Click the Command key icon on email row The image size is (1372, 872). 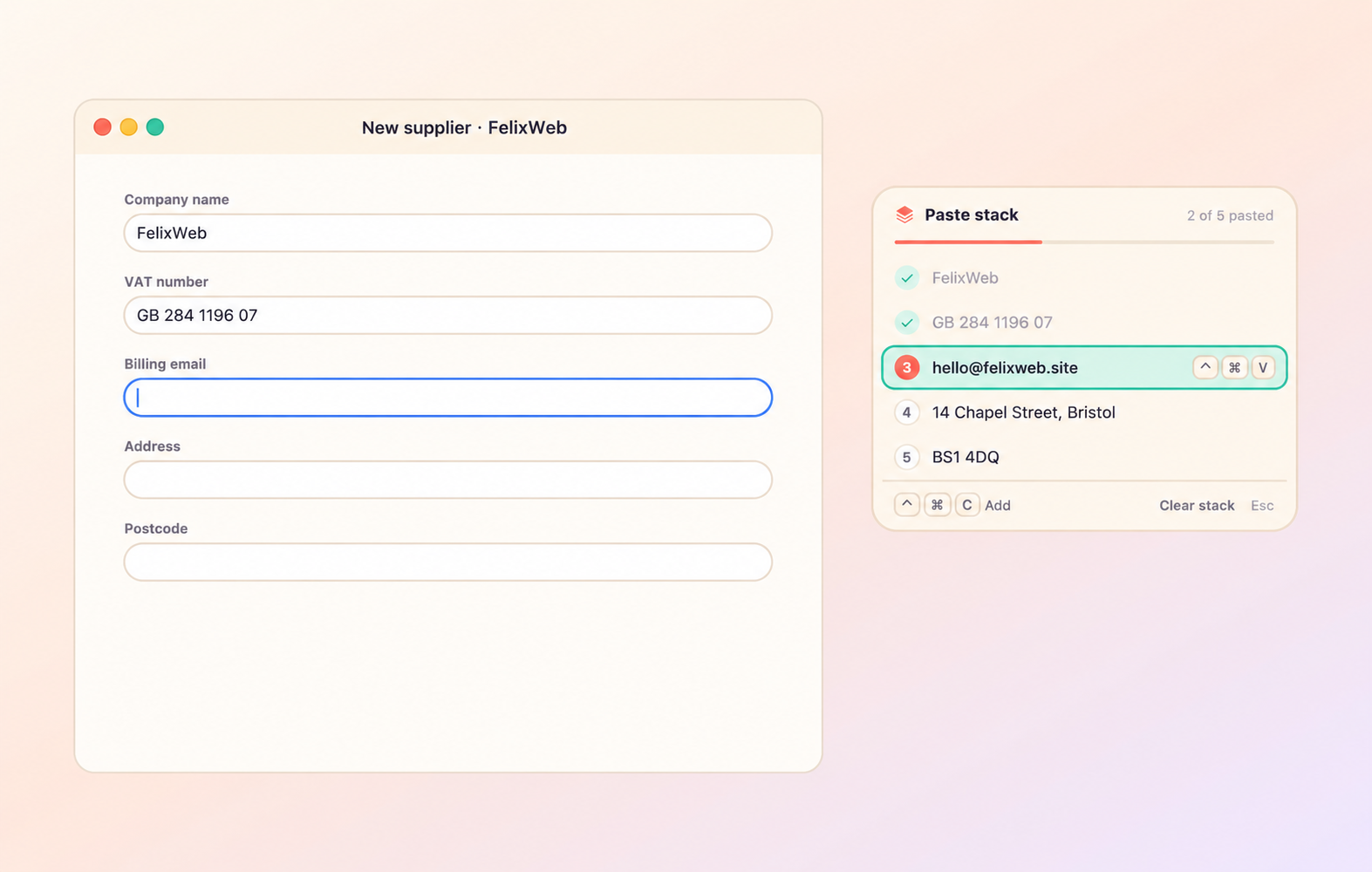pyautogui.click(x=1234, y=368)
